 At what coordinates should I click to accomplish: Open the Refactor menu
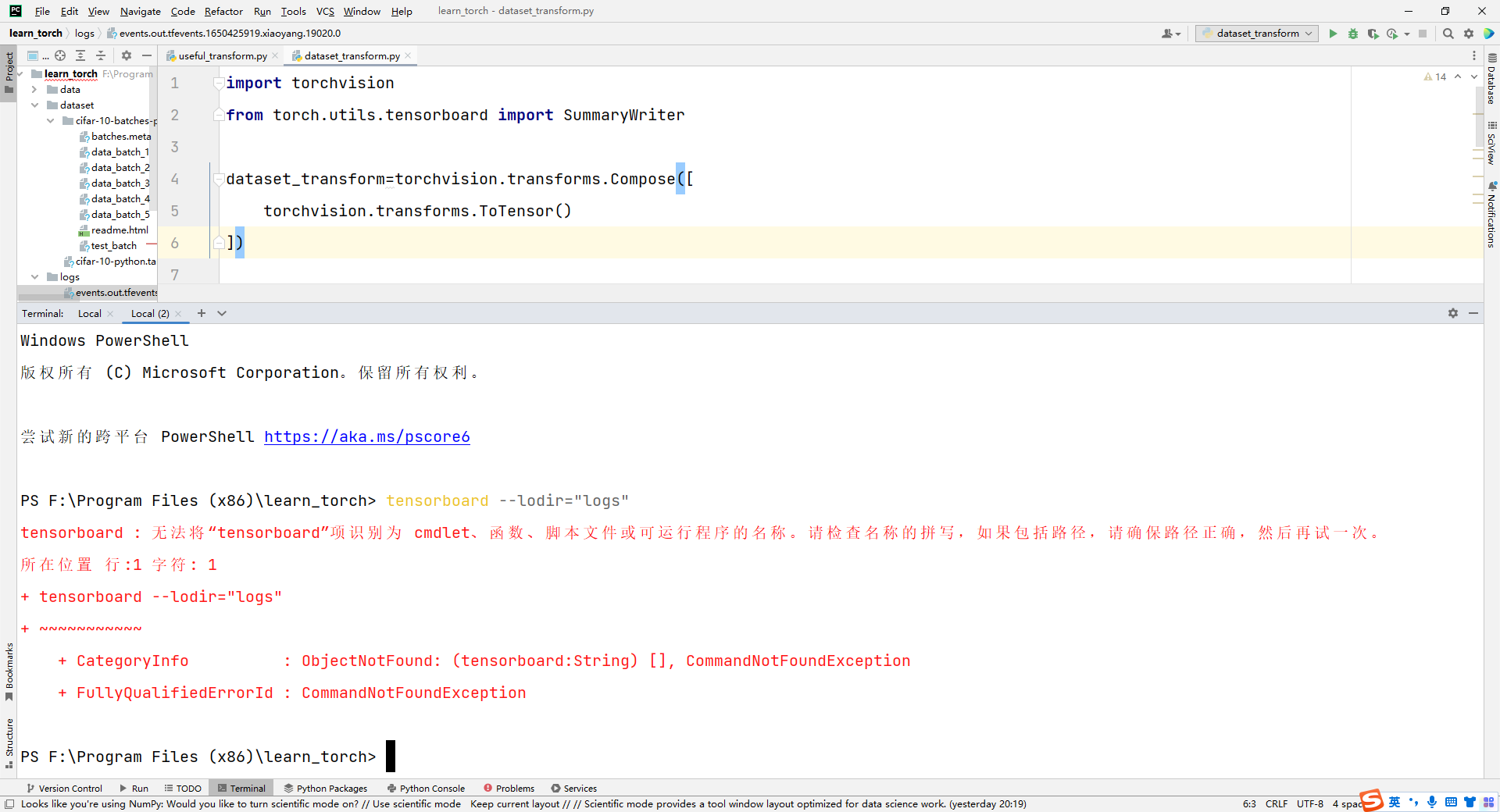[223, 11]
